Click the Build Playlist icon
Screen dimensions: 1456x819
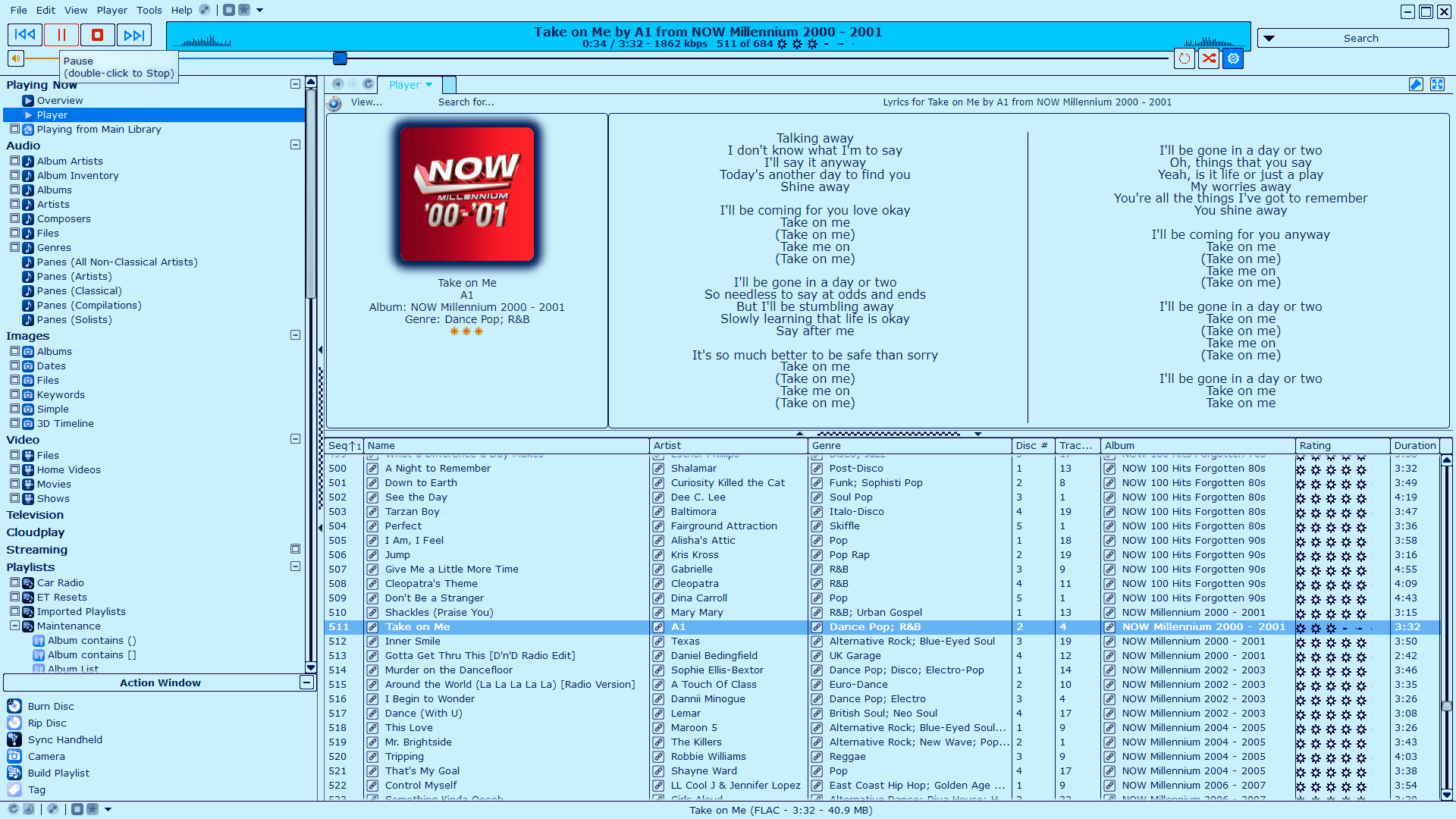(x=14, y=773)
